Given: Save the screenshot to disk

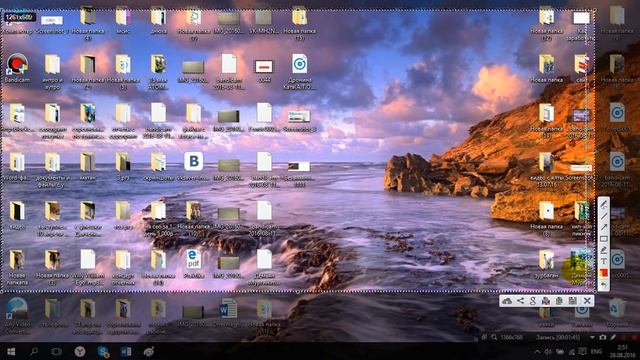Looking at the screenshot, I should tap(573, 301).
